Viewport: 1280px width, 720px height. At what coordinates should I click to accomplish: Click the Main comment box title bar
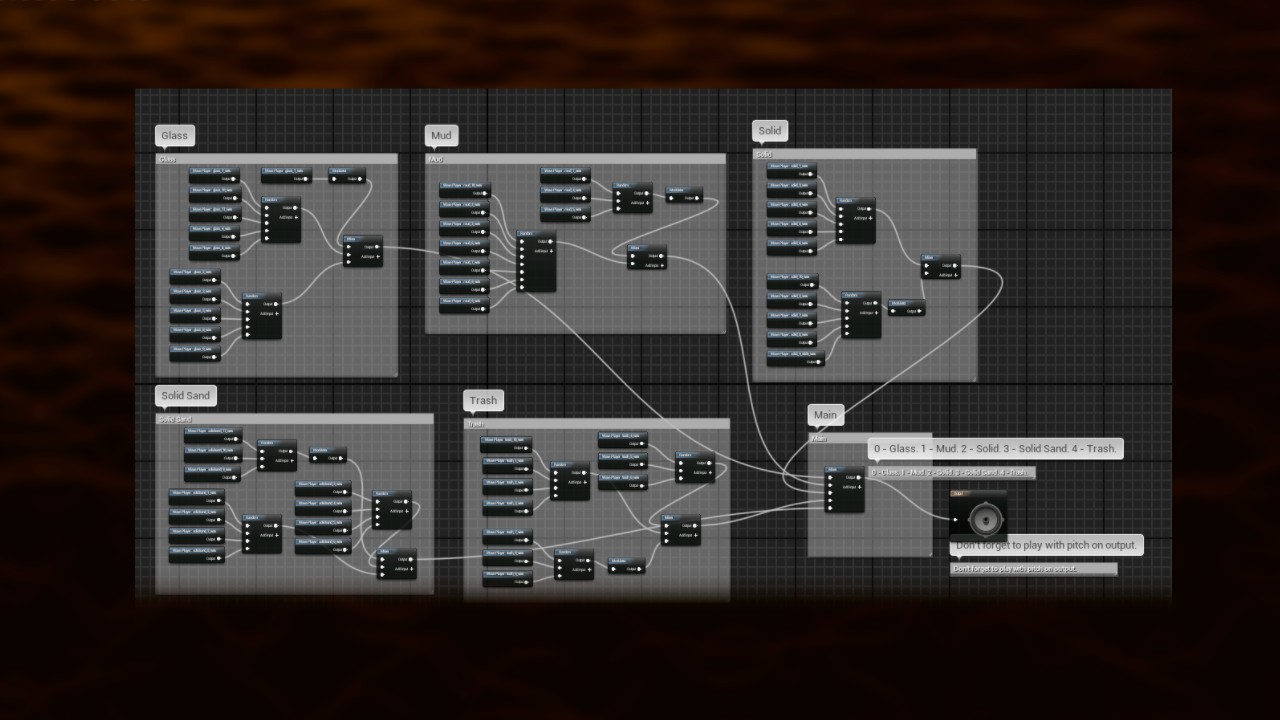868,438
